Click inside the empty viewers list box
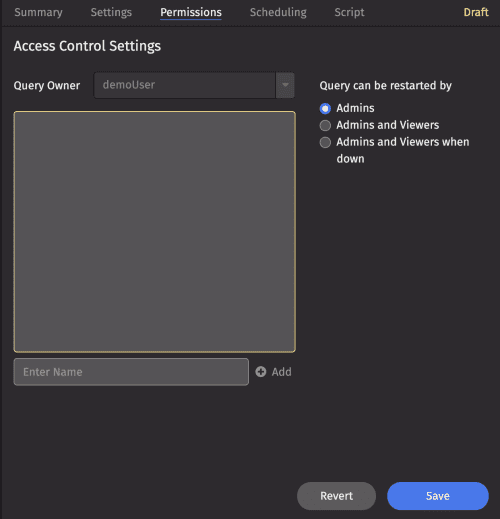Image resolution: width=500 pixels, height=519 pixels. (x=154, y=232)
